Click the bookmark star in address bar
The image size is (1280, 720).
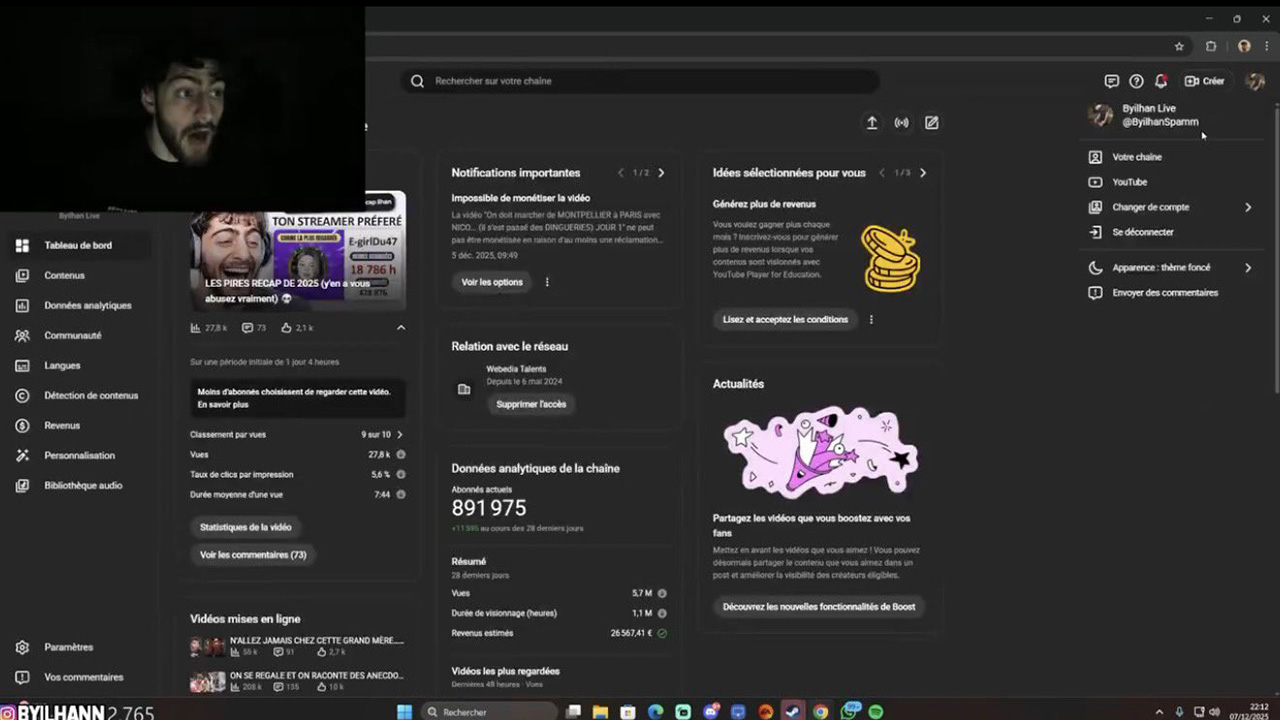pos(1179,46)
